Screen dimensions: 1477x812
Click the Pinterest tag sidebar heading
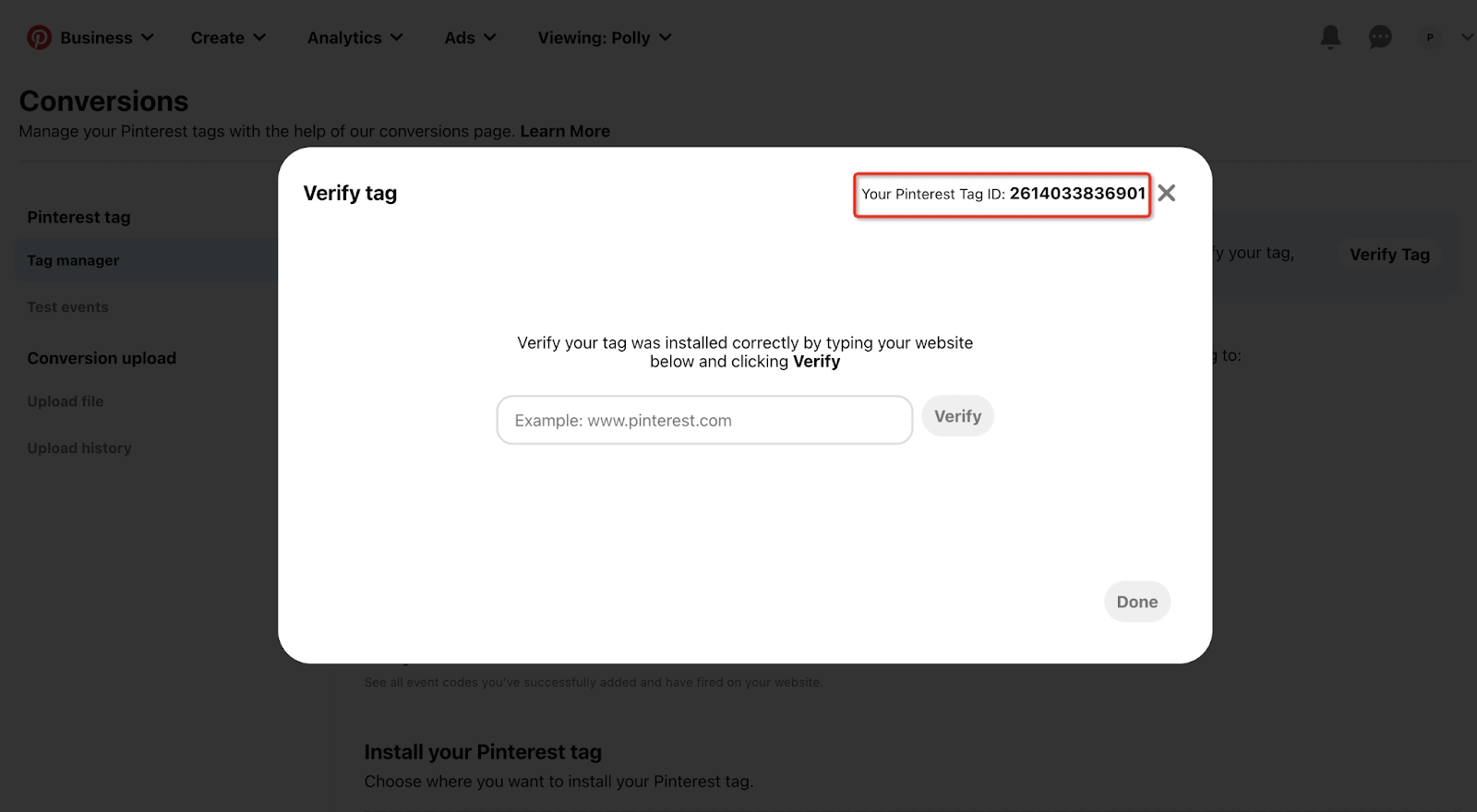[x=78, y=217]
